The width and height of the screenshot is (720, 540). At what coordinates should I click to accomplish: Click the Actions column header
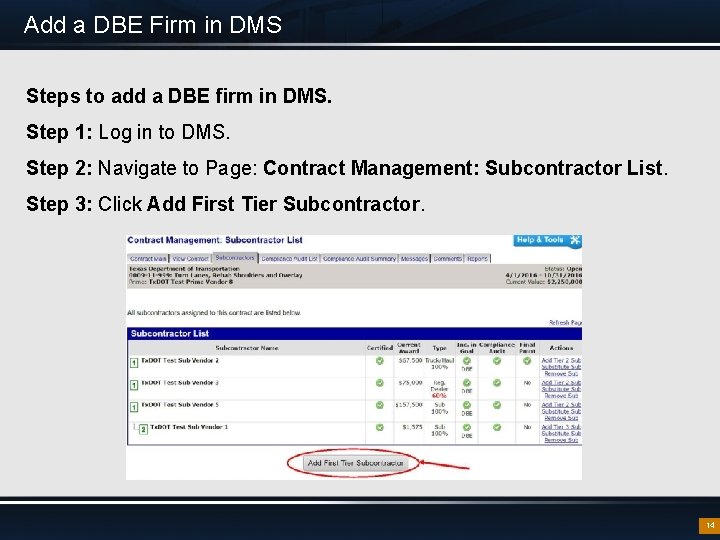coord(561,348)
